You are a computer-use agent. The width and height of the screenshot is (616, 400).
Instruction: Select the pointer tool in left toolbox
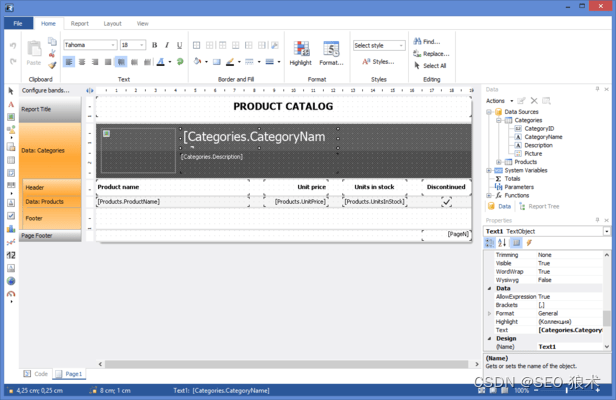point(11,91)
